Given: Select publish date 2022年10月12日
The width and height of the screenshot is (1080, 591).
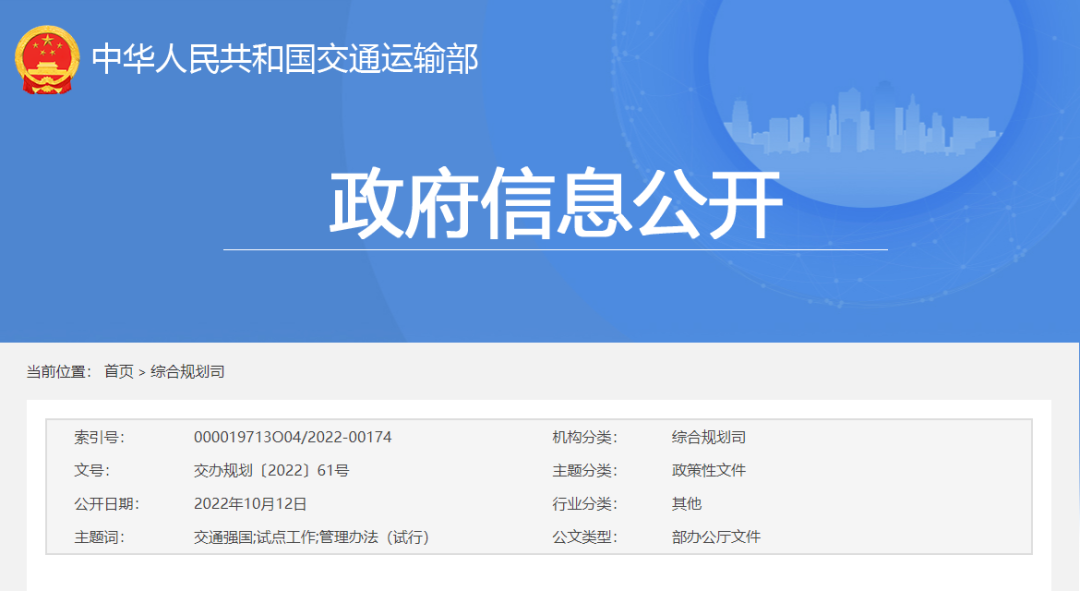Looking at the screenshot, I should 250,504.
